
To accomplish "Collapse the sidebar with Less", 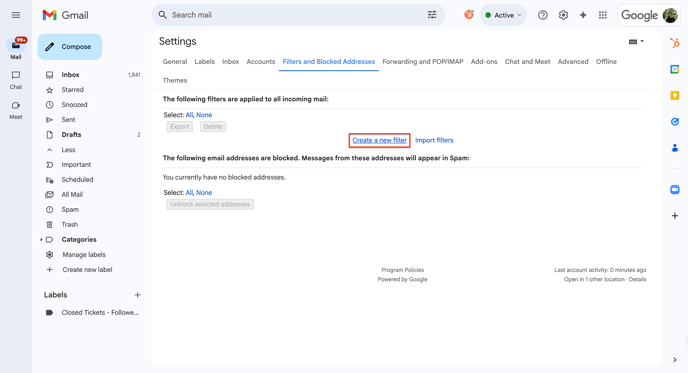I will tap(68, 150).
